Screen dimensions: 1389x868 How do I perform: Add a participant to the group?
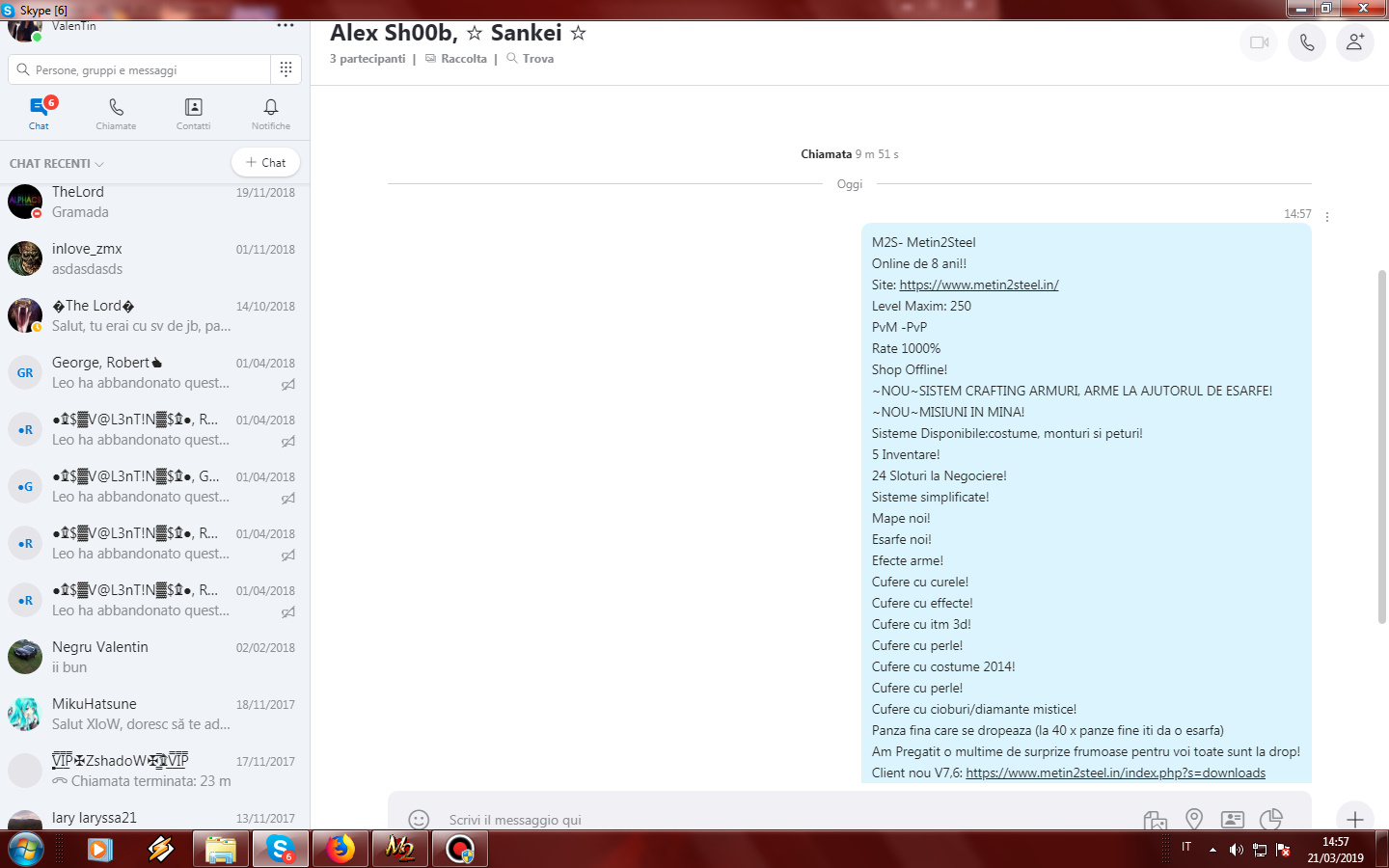click(1355, 42)
